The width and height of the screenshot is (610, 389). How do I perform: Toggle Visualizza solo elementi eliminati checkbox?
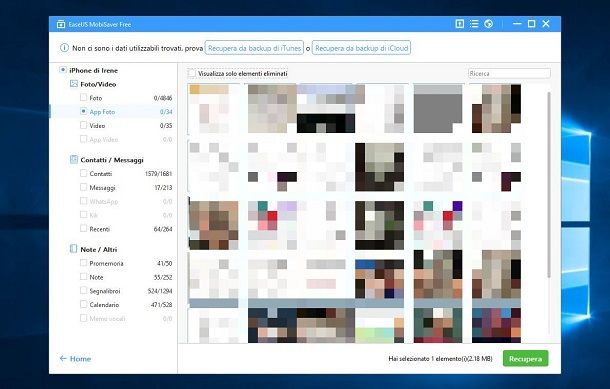coord(191,73)
